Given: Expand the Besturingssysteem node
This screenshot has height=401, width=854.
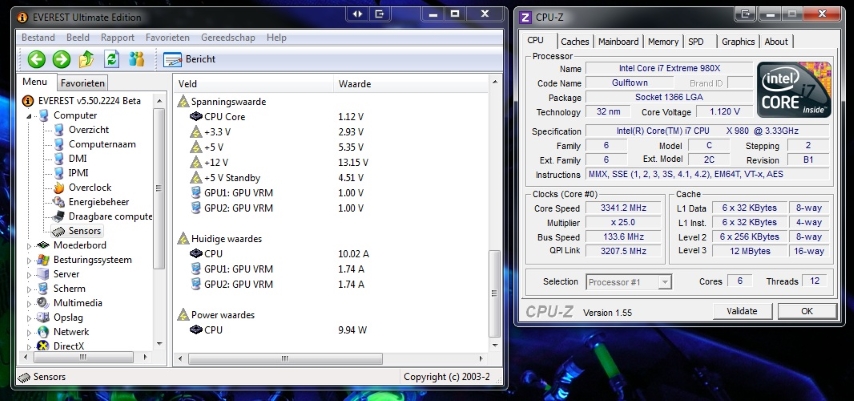Looking at the screenshot, I should click(29, 260).
